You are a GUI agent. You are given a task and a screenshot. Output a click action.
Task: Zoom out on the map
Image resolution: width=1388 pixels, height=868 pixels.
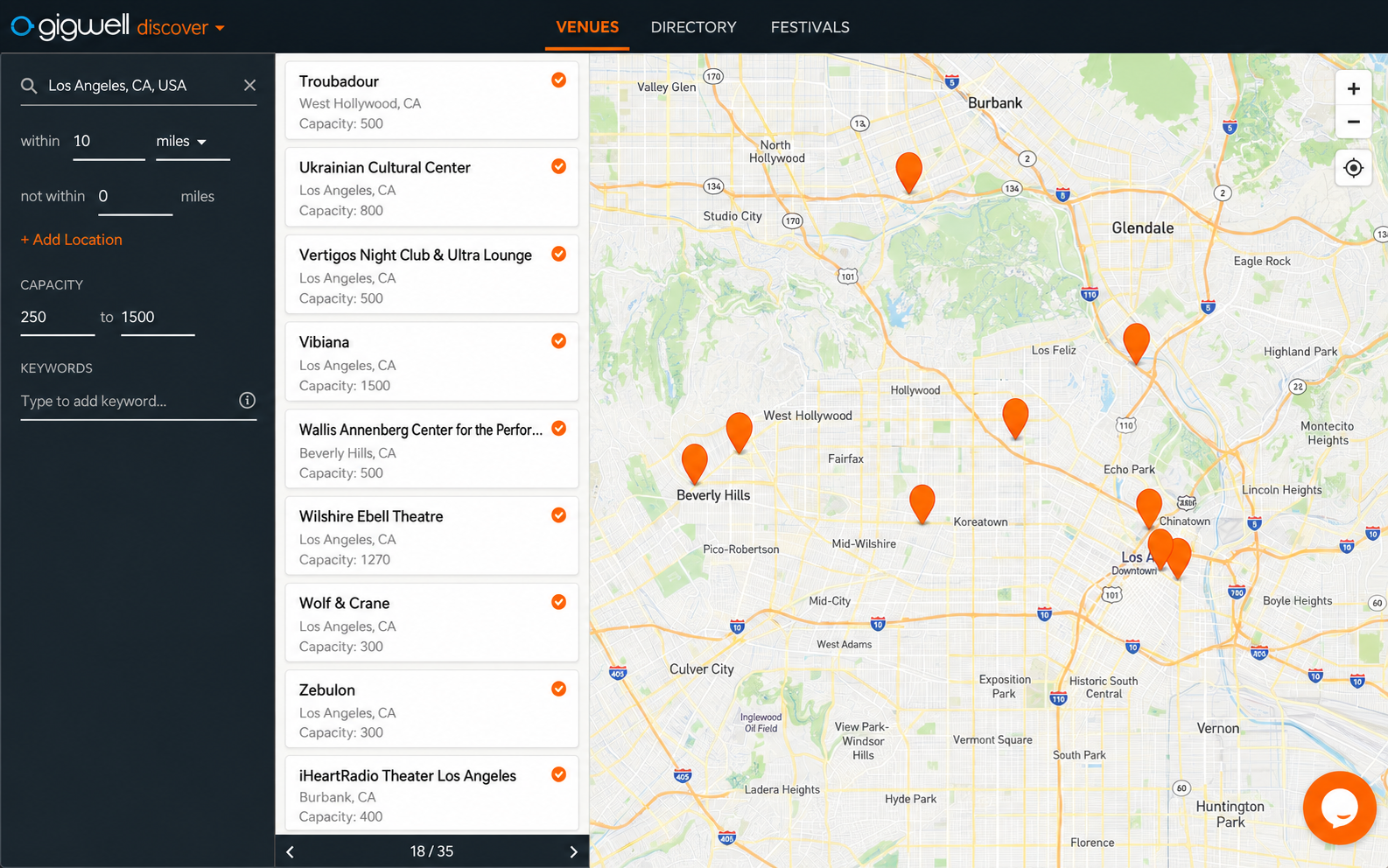click(x=1353, y=122)
